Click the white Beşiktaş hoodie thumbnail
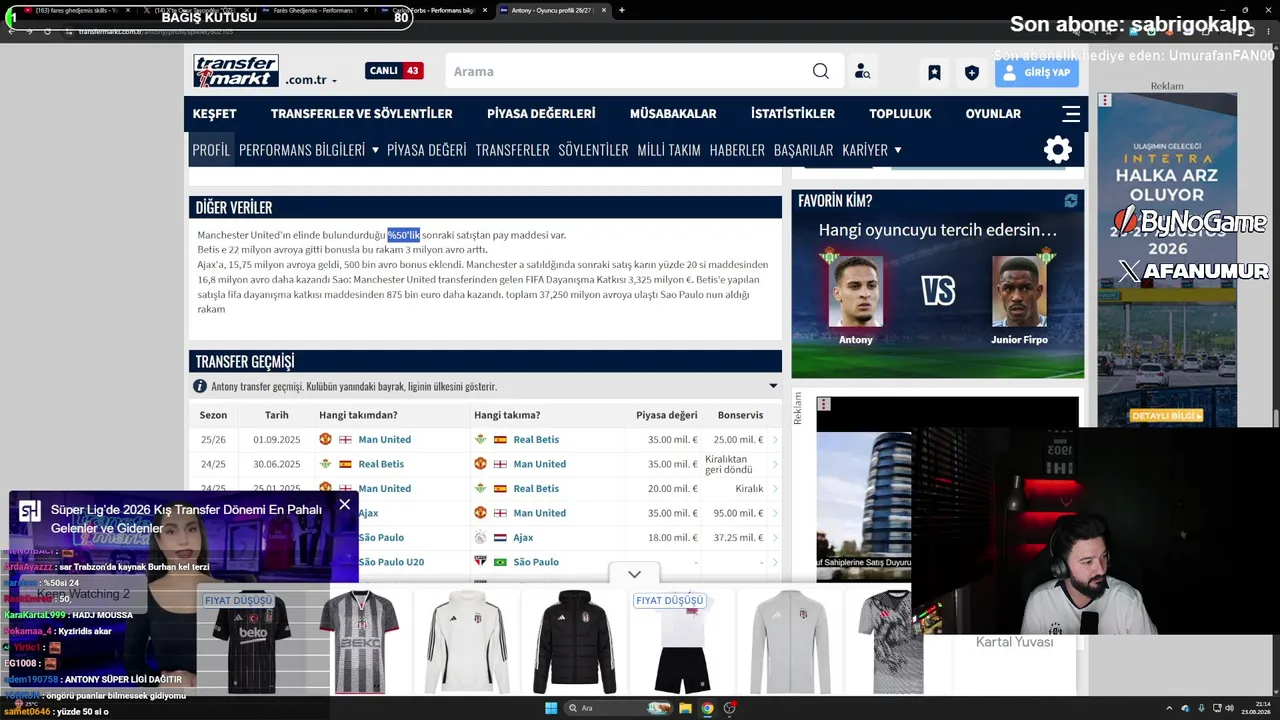The image size is (1280, 720). (x=466, y=642)
